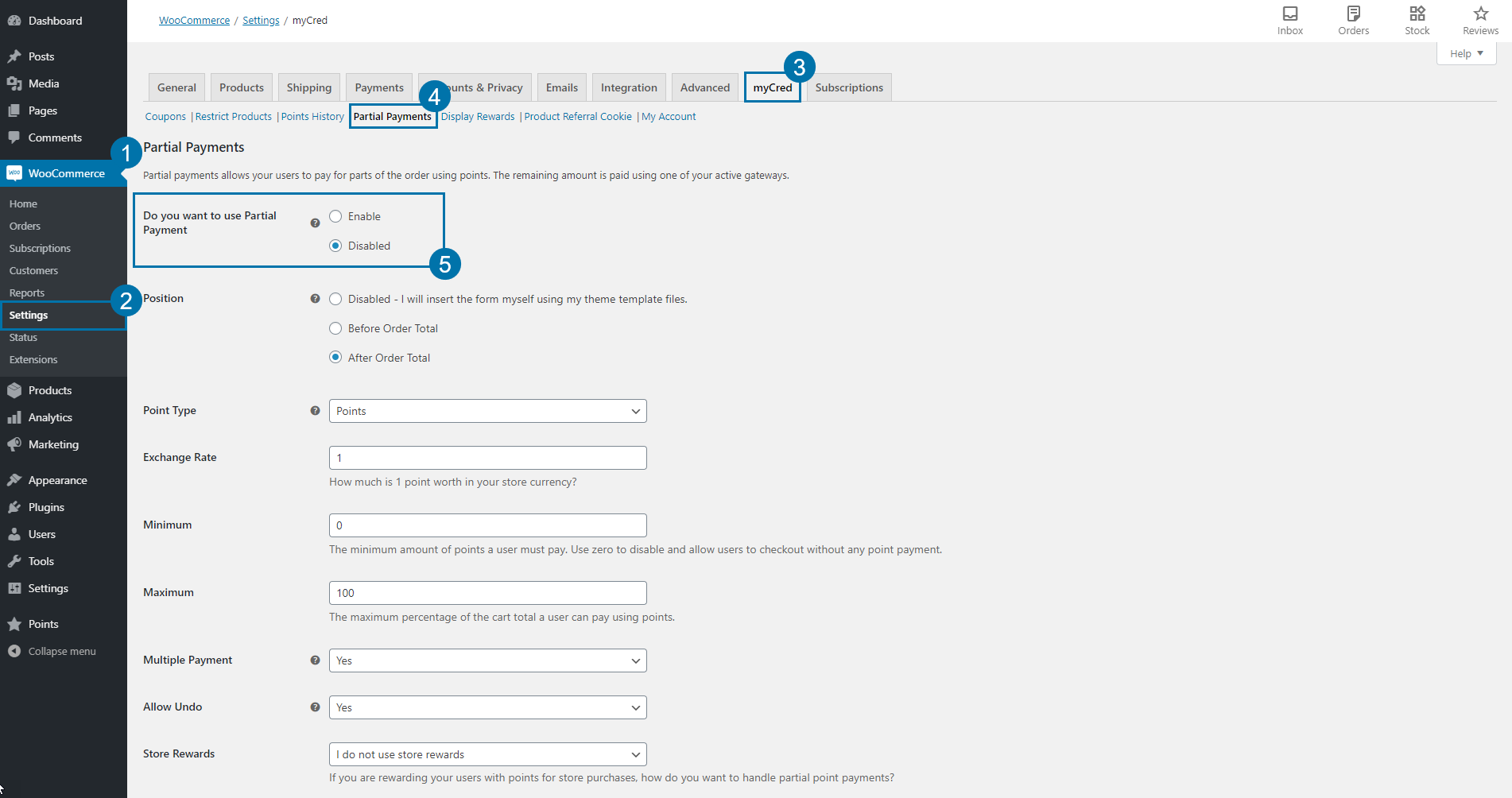Click the Posts pin icon

point(14,56)
